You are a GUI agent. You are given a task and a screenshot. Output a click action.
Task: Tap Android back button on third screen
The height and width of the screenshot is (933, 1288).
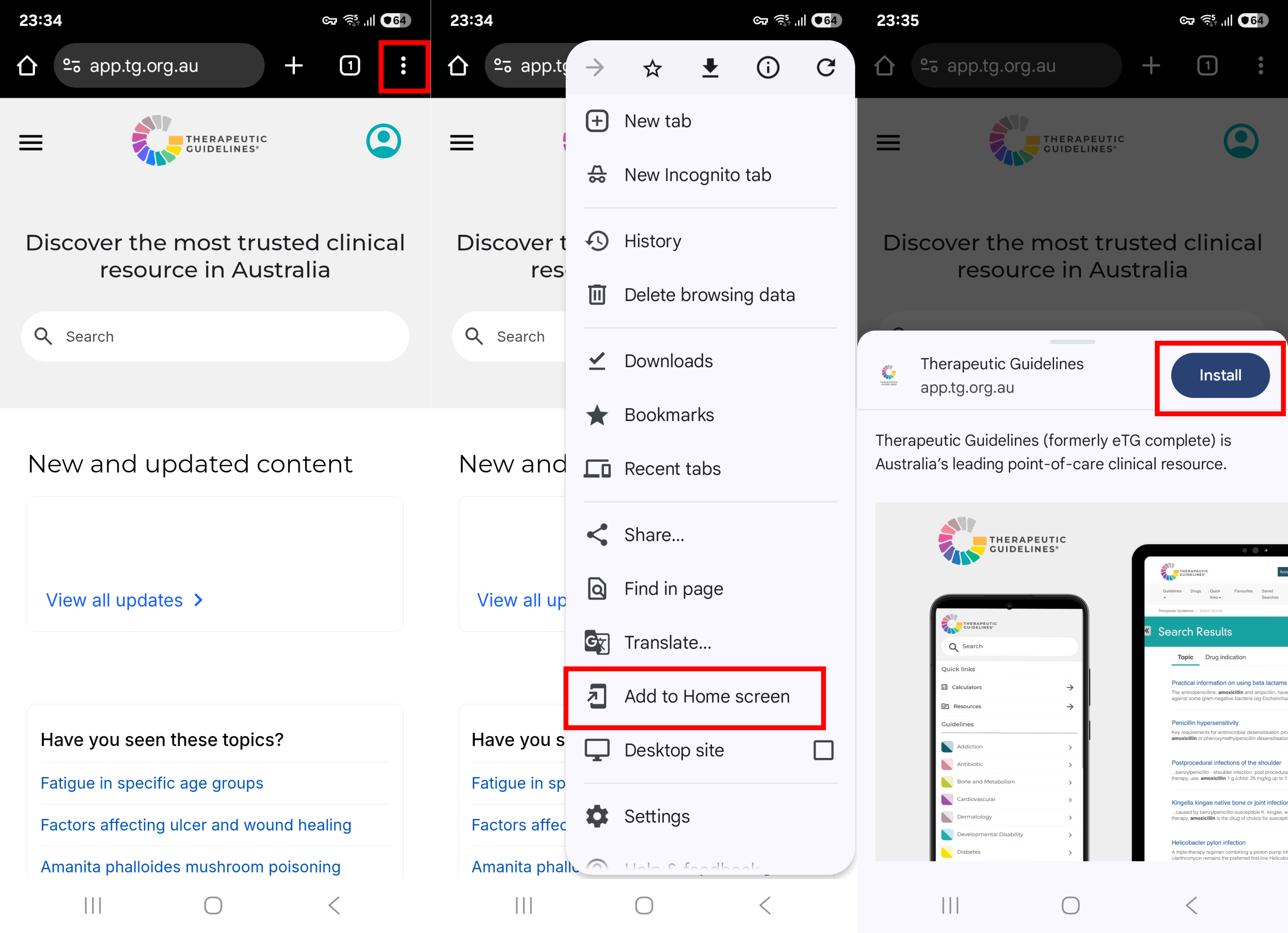(1192, 905)
